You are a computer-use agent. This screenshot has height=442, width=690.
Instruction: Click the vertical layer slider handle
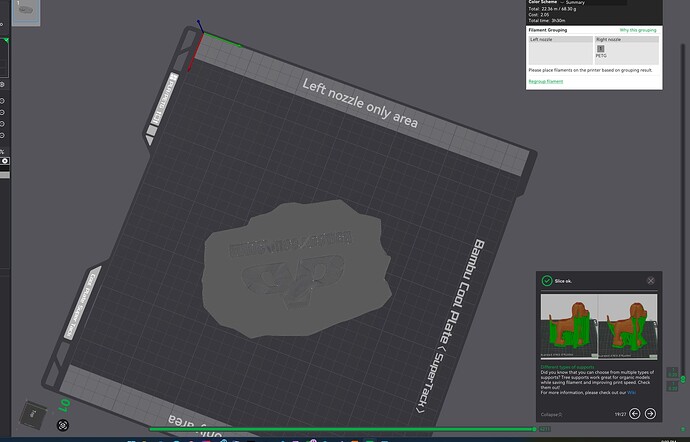coord(683,379)
